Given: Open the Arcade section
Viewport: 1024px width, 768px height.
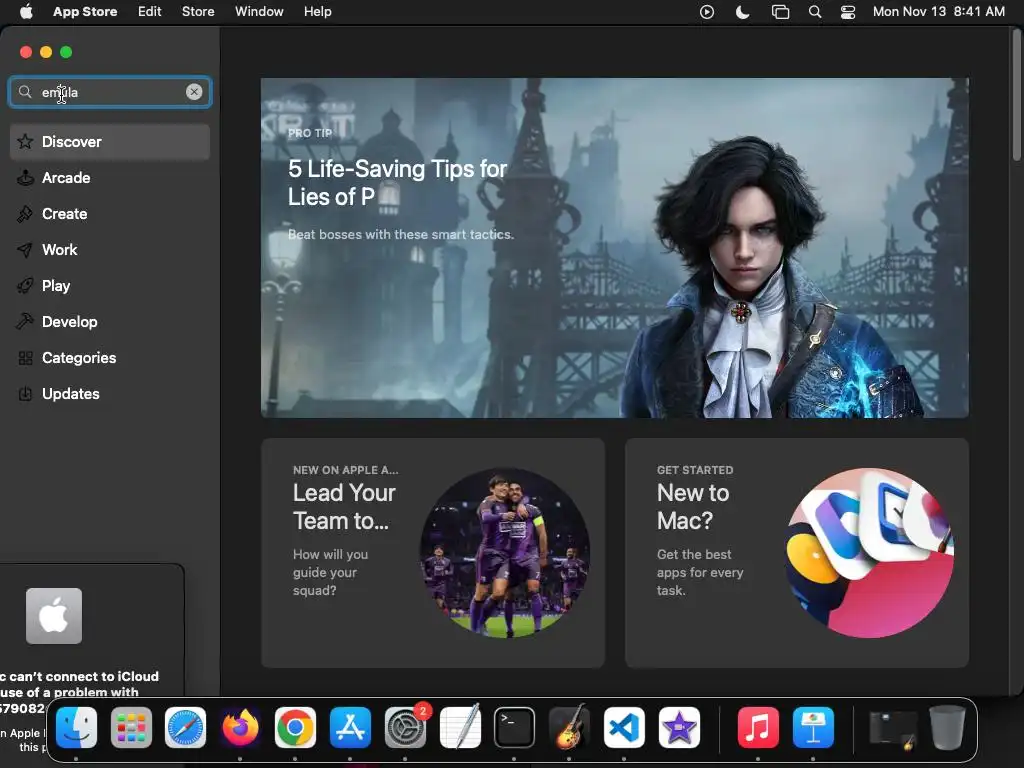Looking at the screenshot, I should click(x=110, y=178).
